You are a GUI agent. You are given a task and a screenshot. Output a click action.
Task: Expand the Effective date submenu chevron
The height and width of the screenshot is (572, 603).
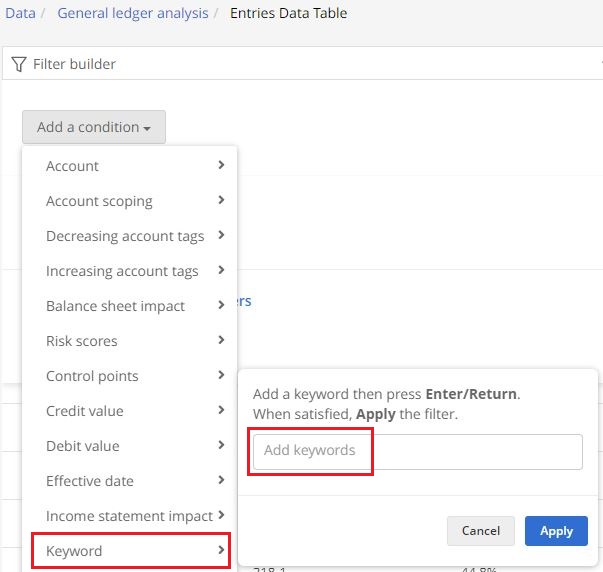coord(221,480)
